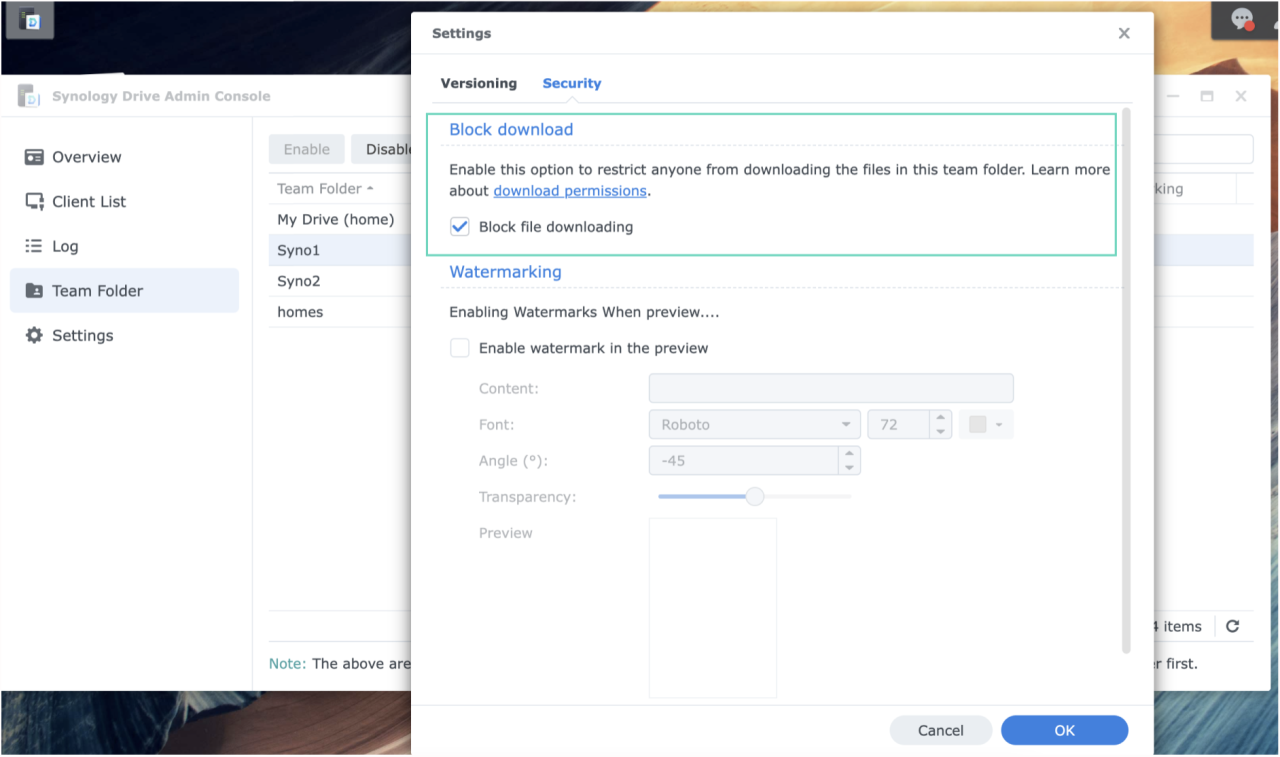Image resolution: width=1280 pixels, height=757 pixels.
Task: Uncheck Block file downloading
Action: pos(459,227)
